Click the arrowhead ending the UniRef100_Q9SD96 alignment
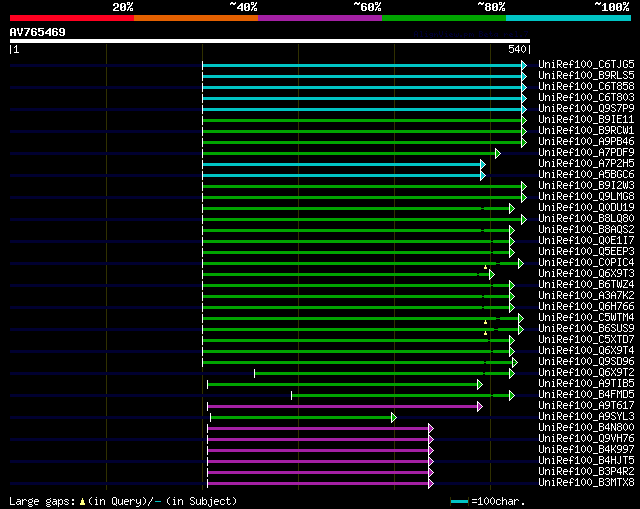 tap(515, 362)
